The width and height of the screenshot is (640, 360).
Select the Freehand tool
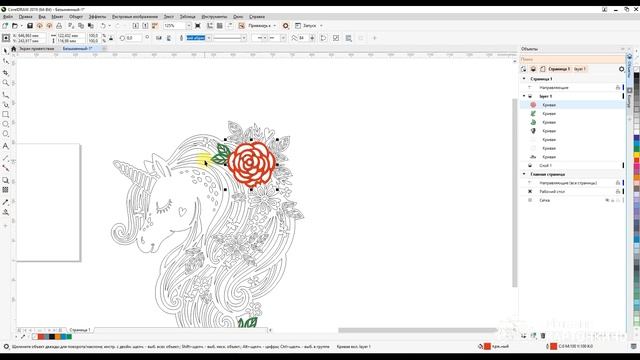coord(5,95)
